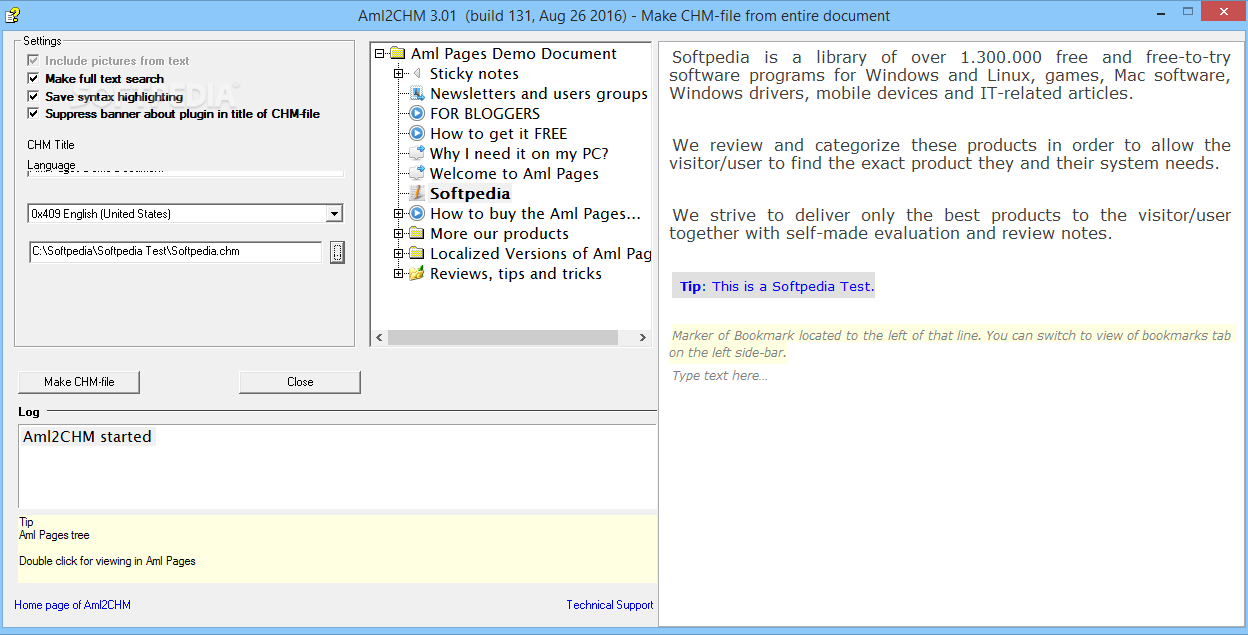Click the Newsletters and users groups page icon
This screenshot has height=635, width=1248.
[417, 94]
